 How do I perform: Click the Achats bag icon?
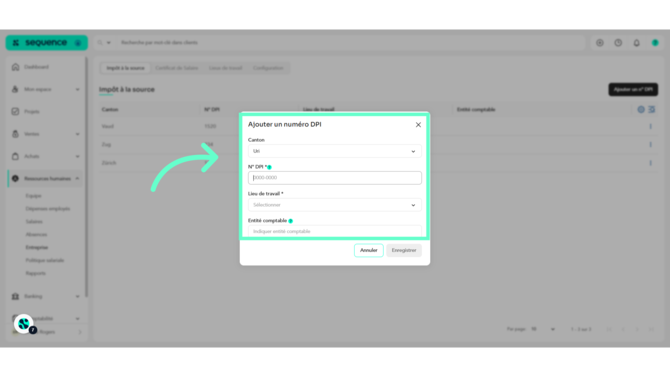tap(15, 156)
